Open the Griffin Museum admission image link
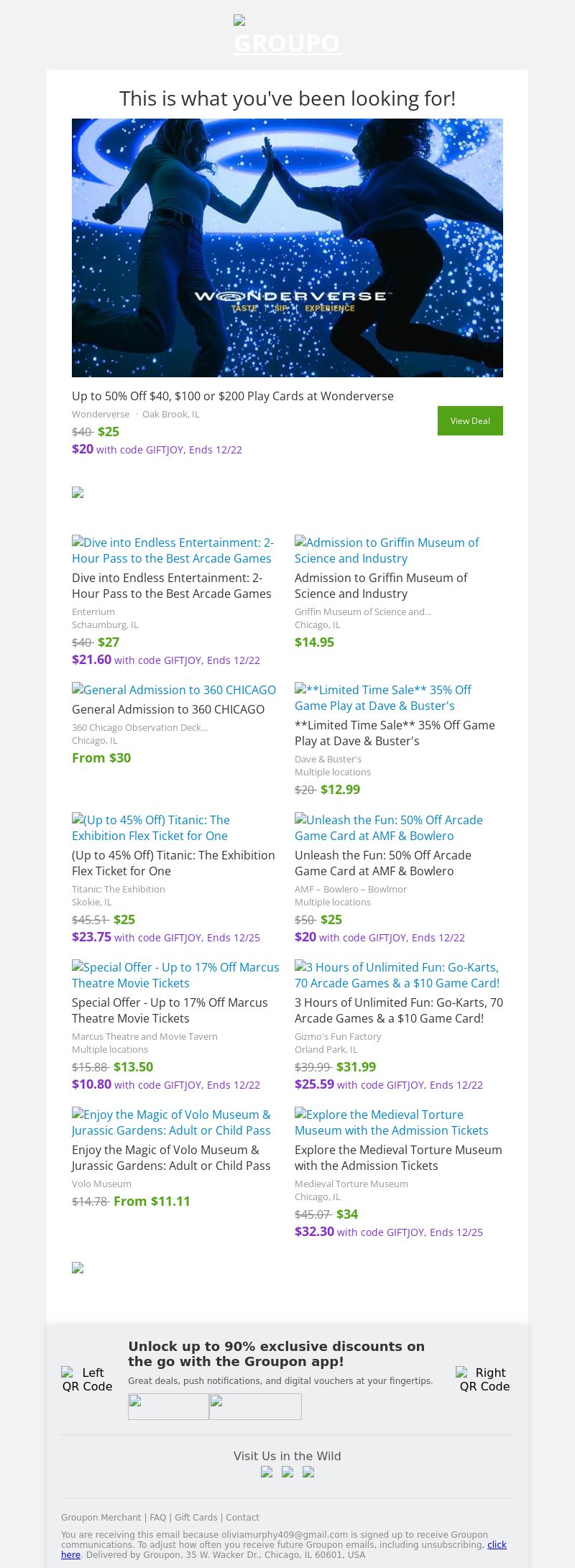575x1568 pixels. pyautogui.click(x=387, y=550)
